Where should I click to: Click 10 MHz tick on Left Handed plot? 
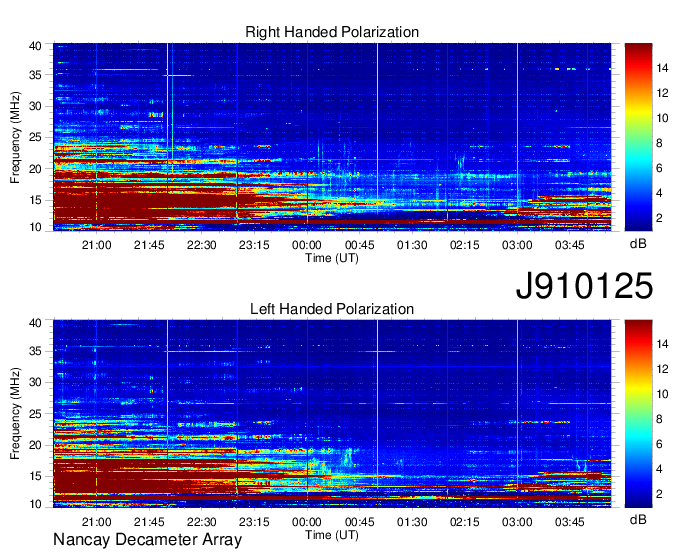pos(36,504)
